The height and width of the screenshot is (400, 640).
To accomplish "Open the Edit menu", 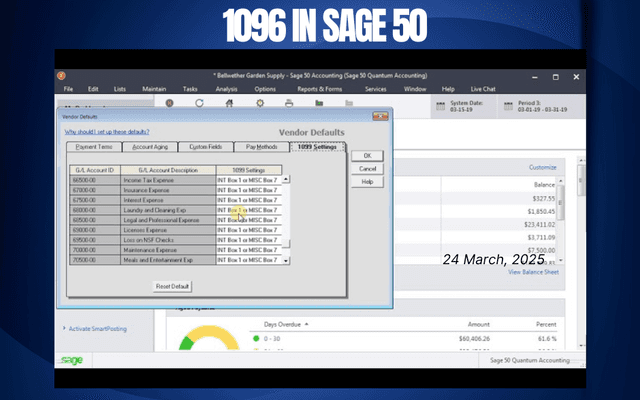I will 93,89.
